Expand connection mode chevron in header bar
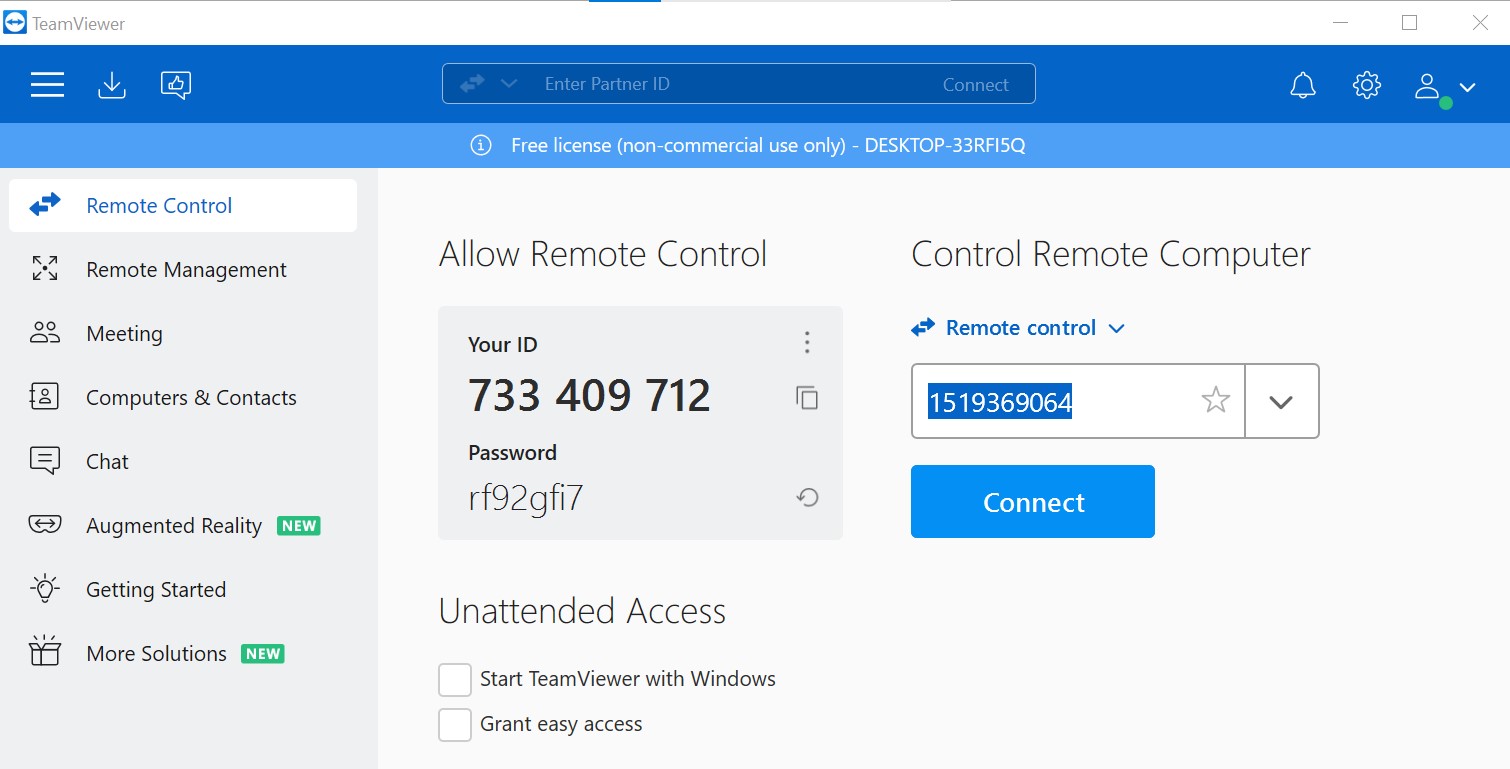Screen dimensions: 1510x769 point(509,84)
